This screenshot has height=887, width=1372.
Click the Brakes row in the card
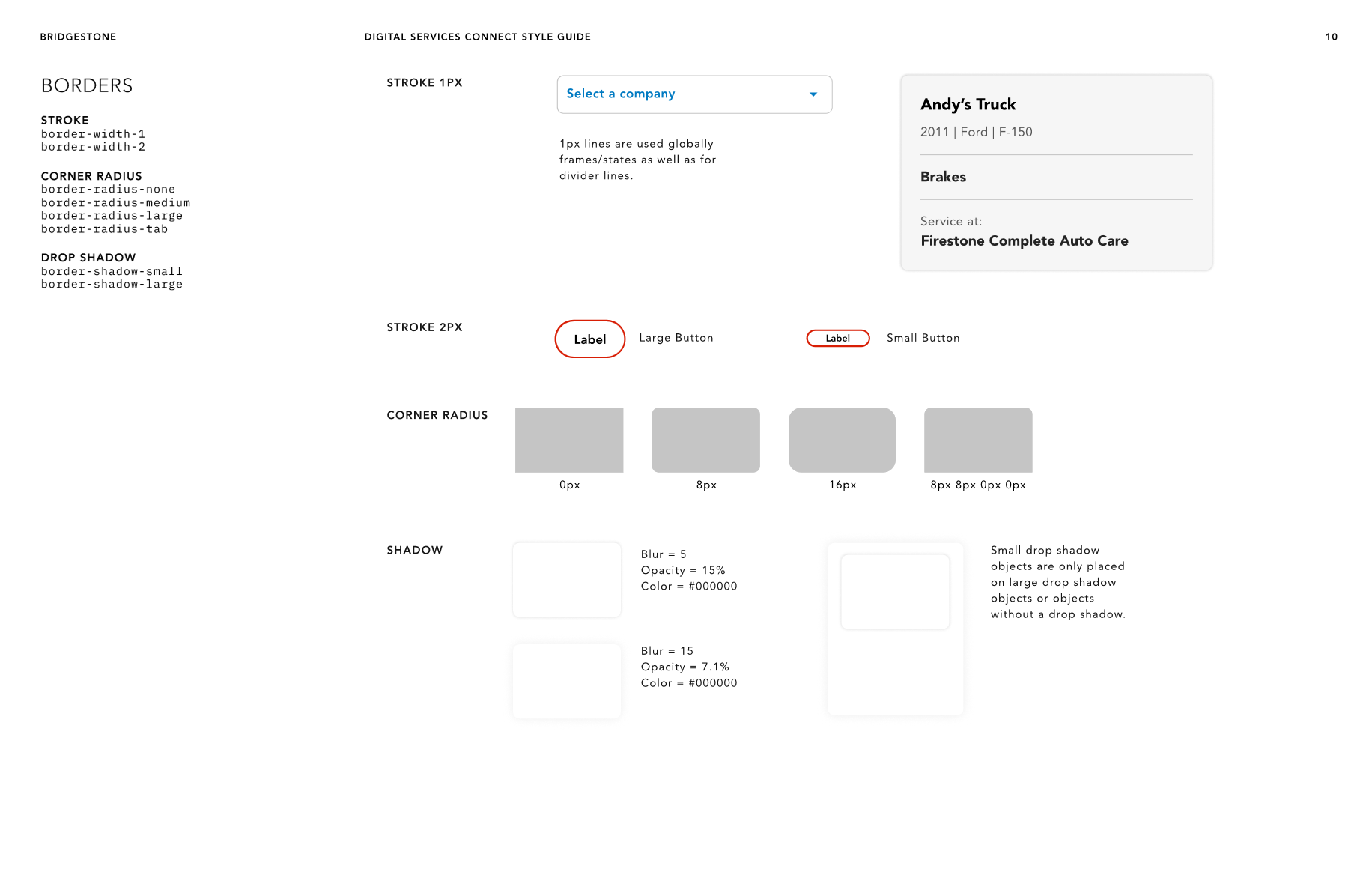tap(943, 177)
